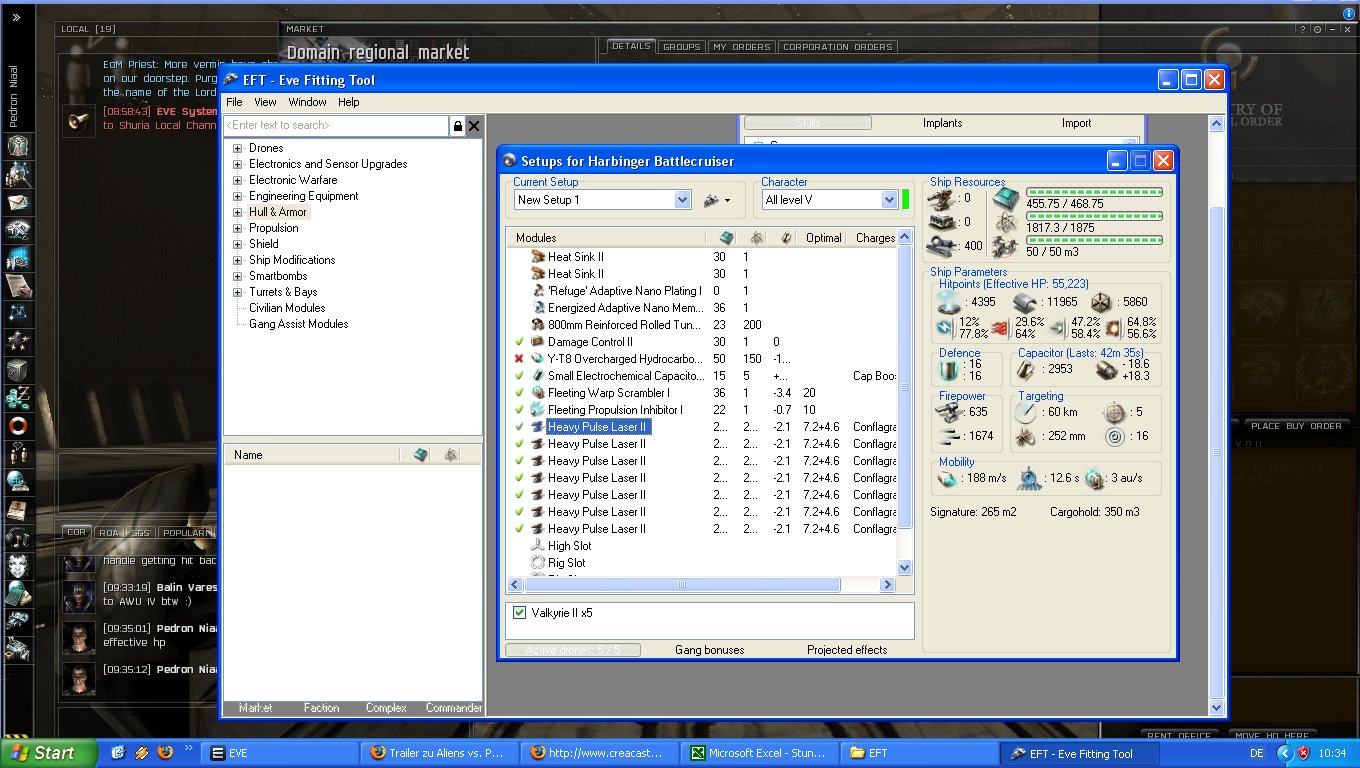This screenshot has height=768, width=1360.
Task: Toggle Fleeting Propulsion Inhibitor I activation
Action: [519, 410]
